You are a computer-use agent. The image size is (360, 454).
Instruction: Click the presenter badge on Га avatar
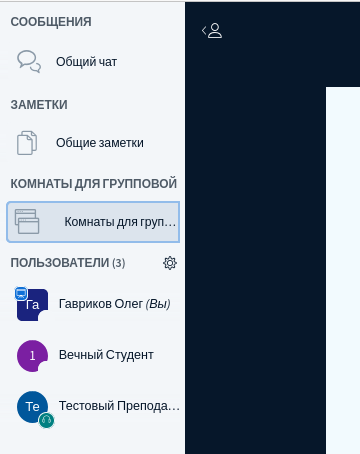pos(21,293)
